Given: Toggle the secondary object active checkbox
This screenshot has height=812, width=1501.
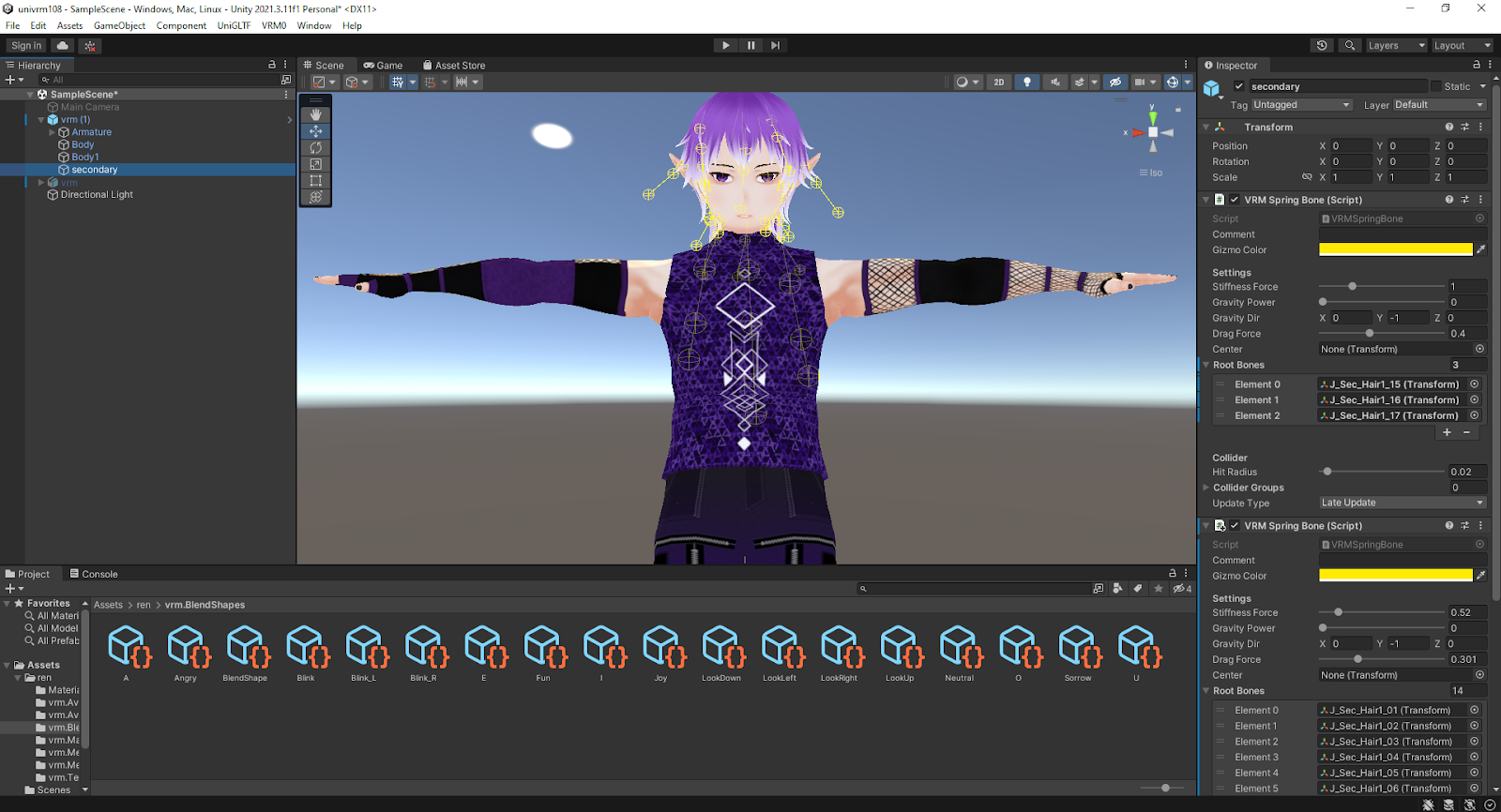Looking at the screenshot, I should (x=1238, y=86).
